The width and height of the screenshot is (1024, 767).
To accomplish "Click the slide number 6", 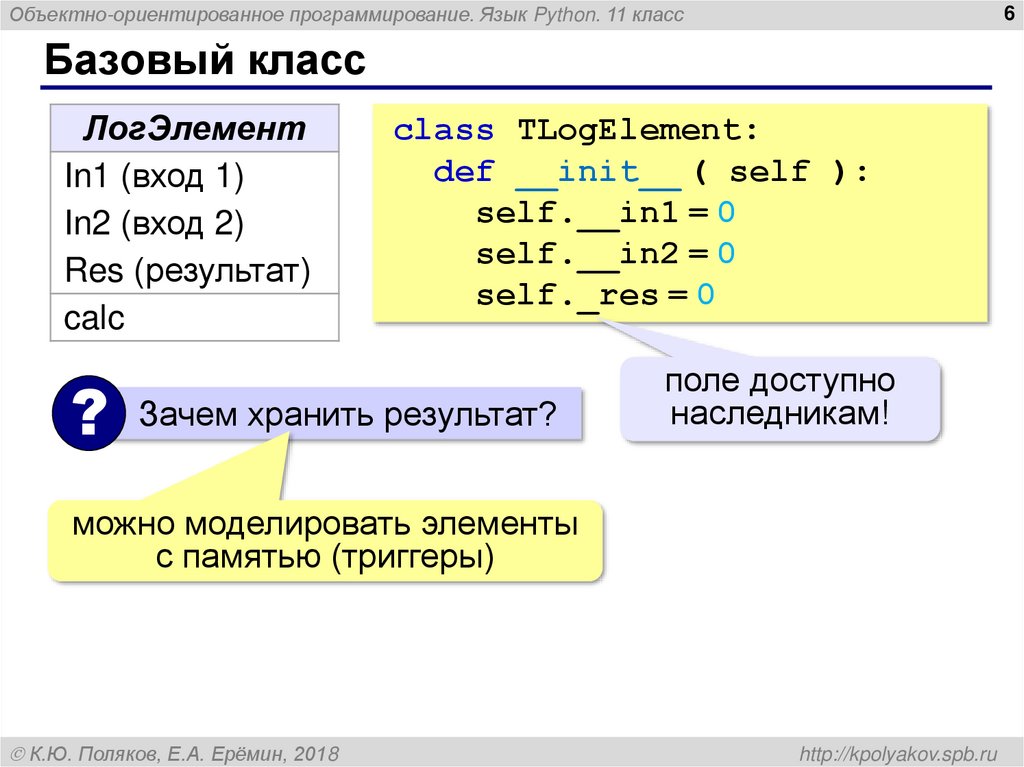I will pos(1009,13).
